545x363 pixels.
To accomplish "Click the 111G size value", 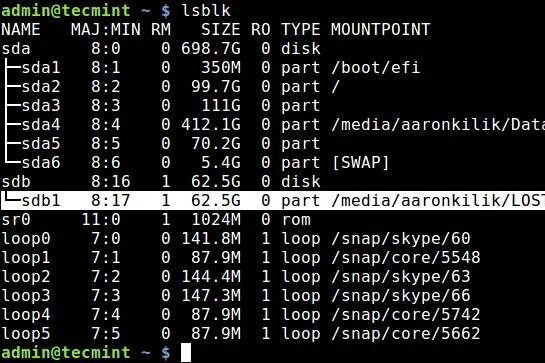I will (x=221, y=106).
